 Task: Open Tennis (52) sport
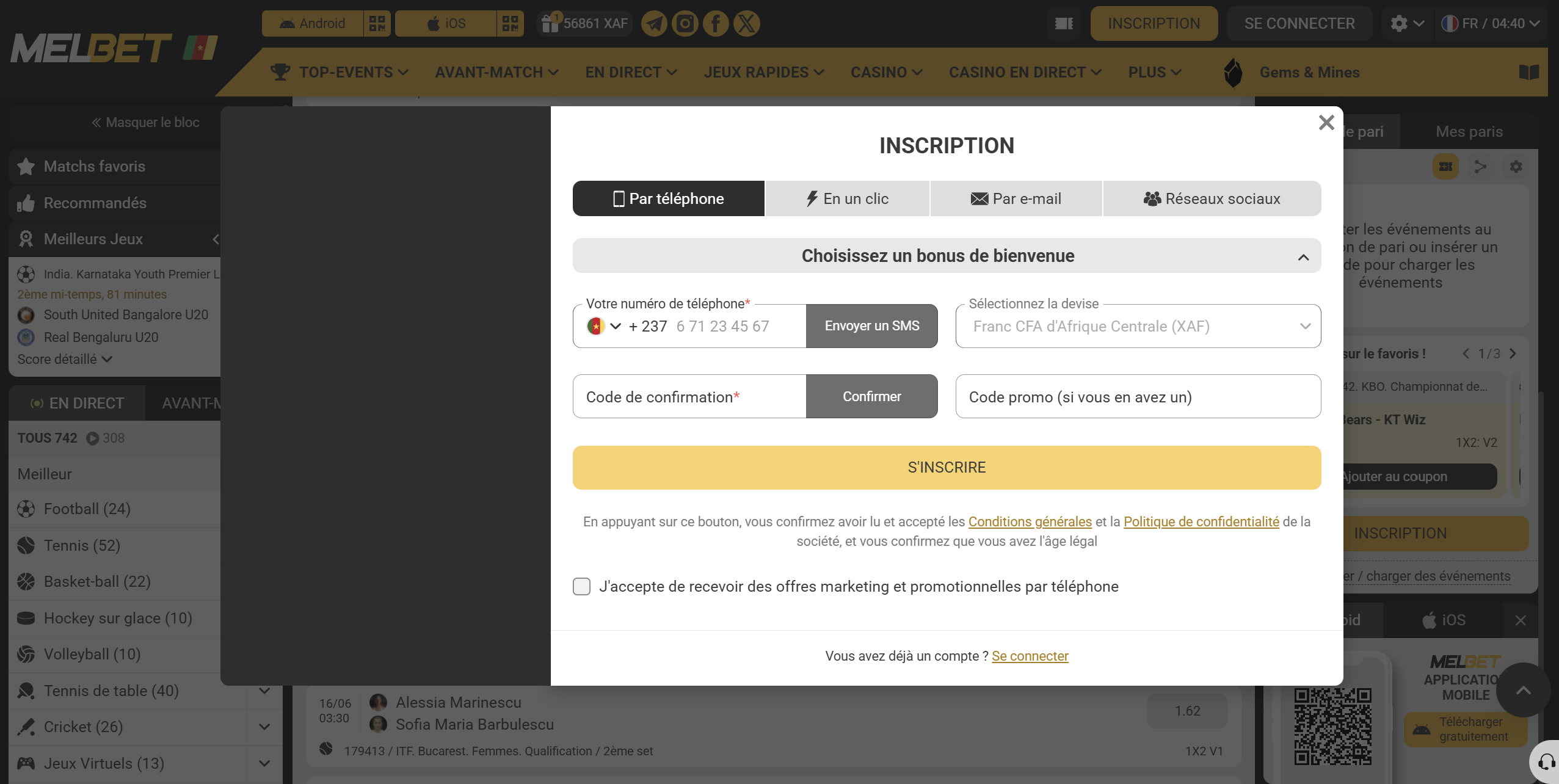[x=115, y=545]
